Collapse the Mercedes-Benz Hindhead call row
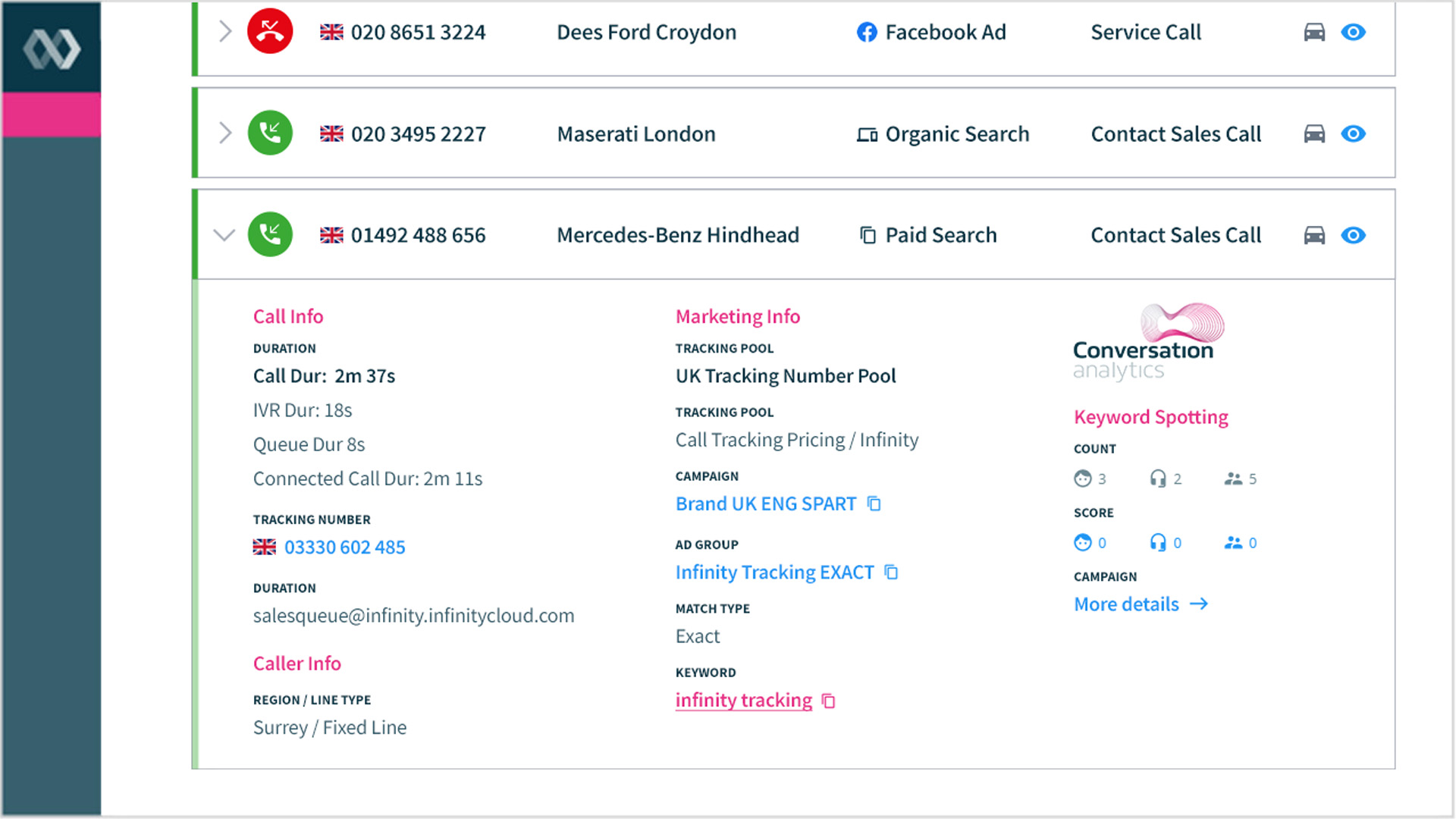 [224, 235]
